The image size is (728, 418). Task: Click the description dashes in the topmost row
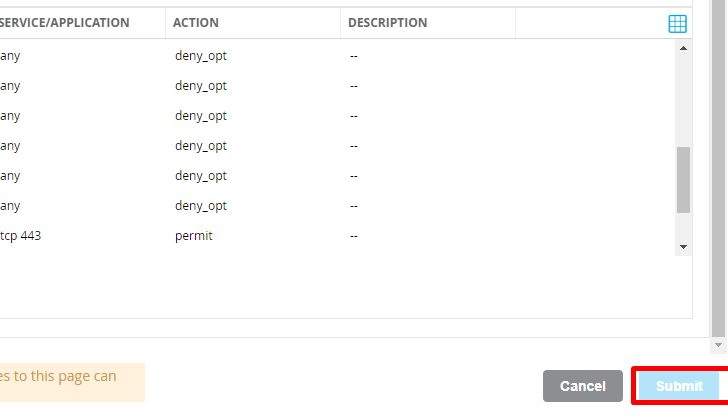354,56
